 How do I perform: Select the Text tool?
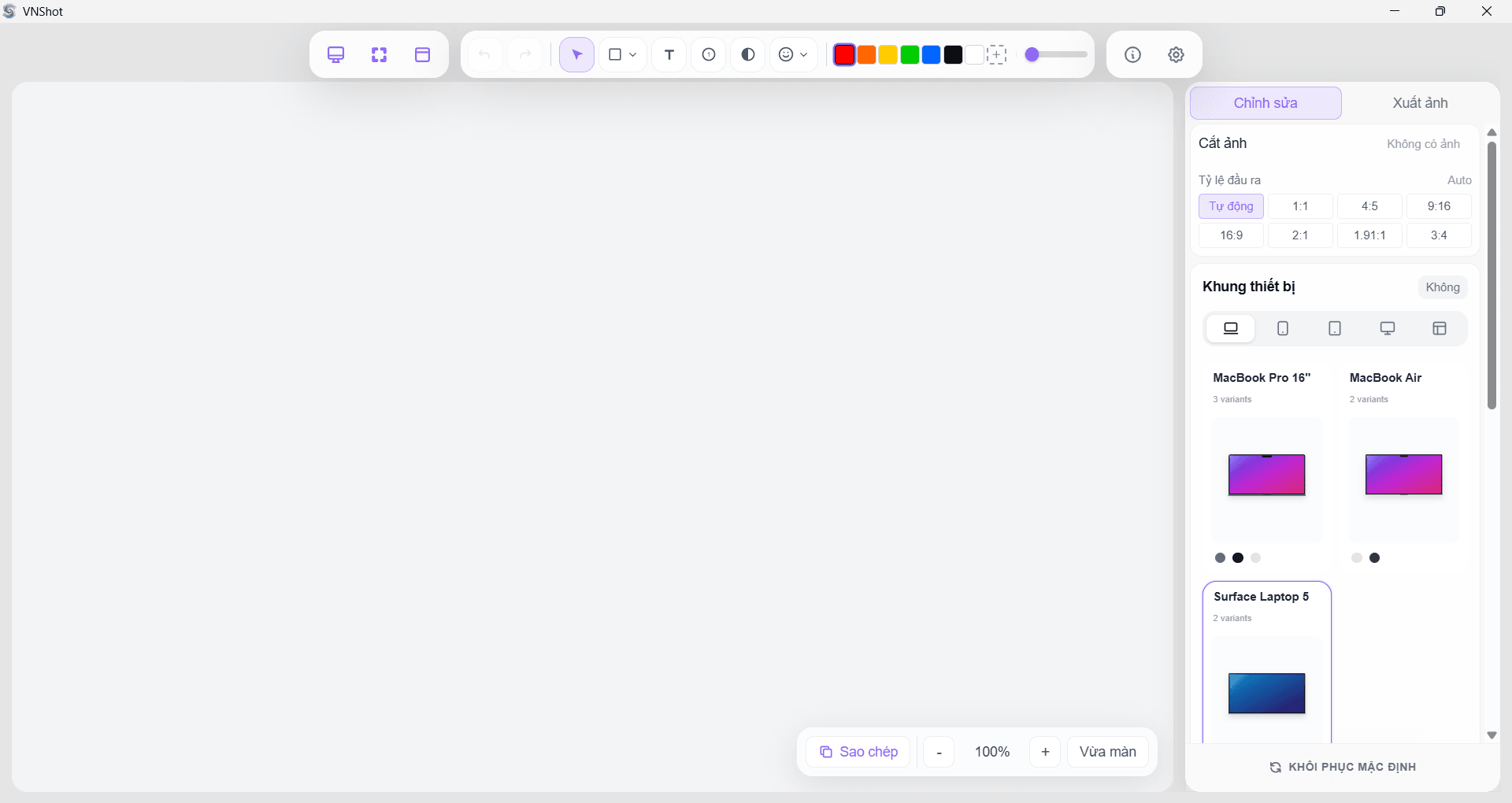[x=668, y=54]
